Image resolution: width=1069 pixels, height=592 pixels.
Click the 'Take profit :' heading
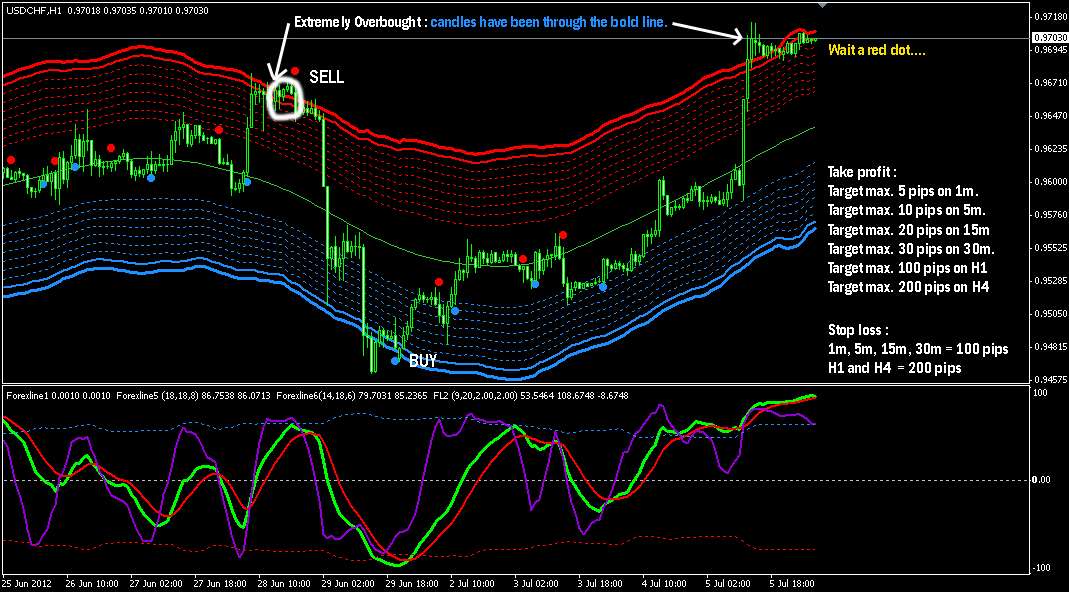coord(860,172)
